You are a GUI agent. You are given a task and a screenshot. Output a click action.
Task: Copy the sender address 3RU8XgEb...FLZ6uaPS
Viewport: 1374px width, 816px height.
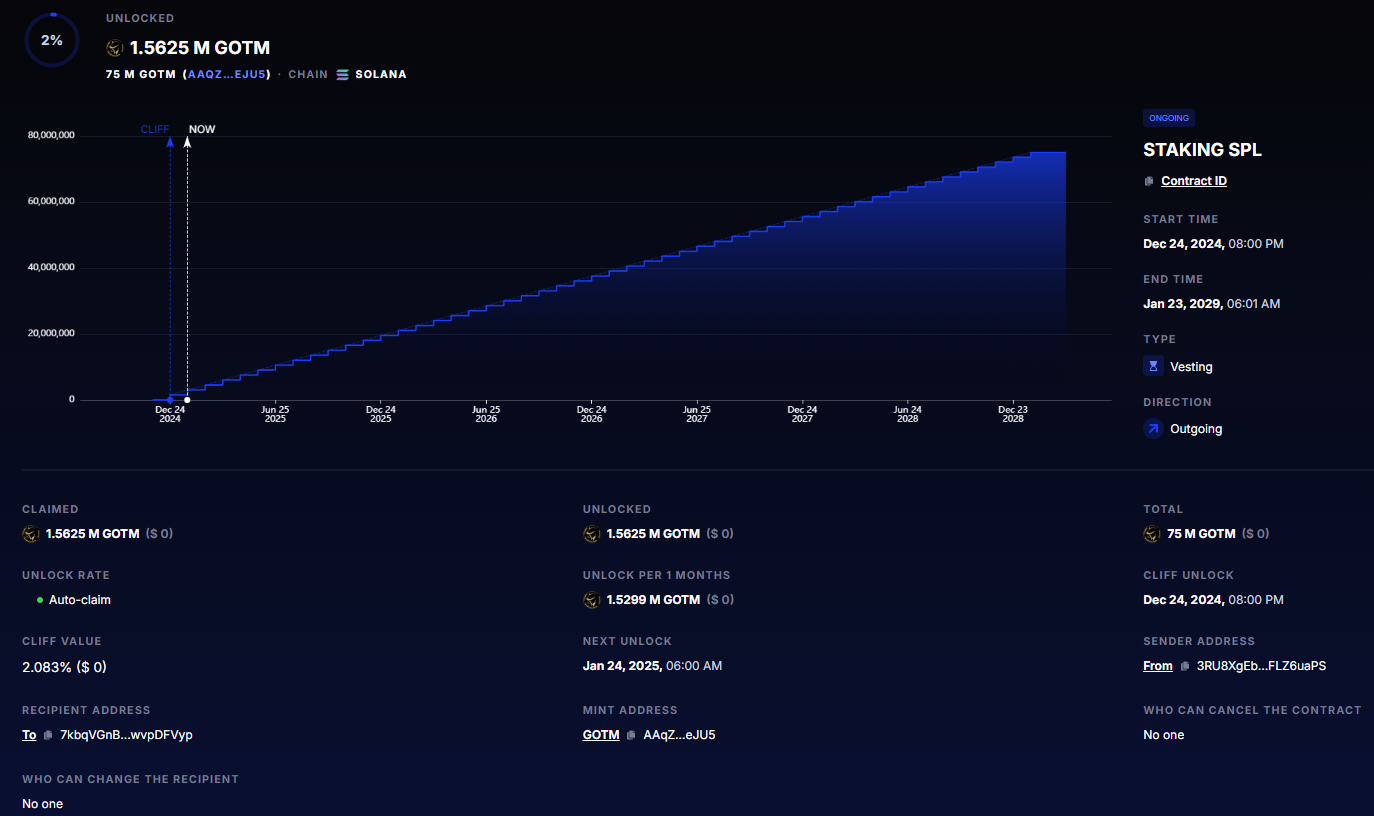click(x=1184, y=666)
